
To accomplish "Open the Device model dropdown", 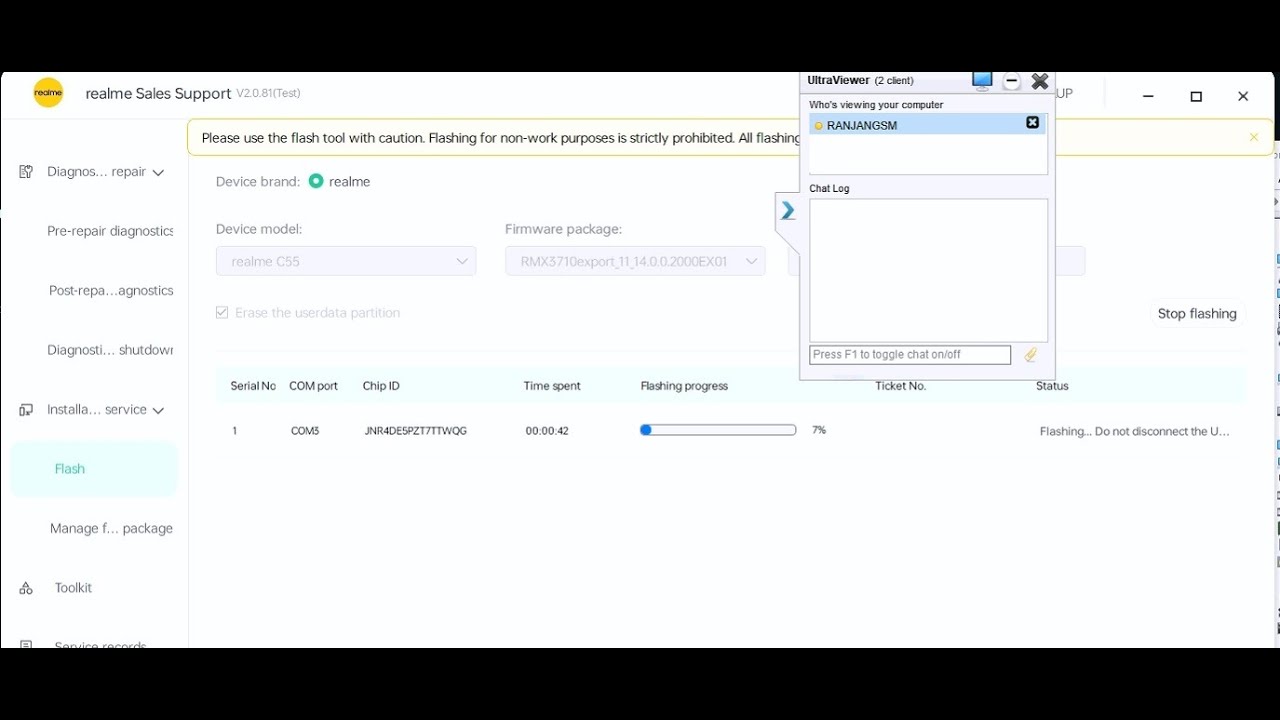I will point(346,261).
